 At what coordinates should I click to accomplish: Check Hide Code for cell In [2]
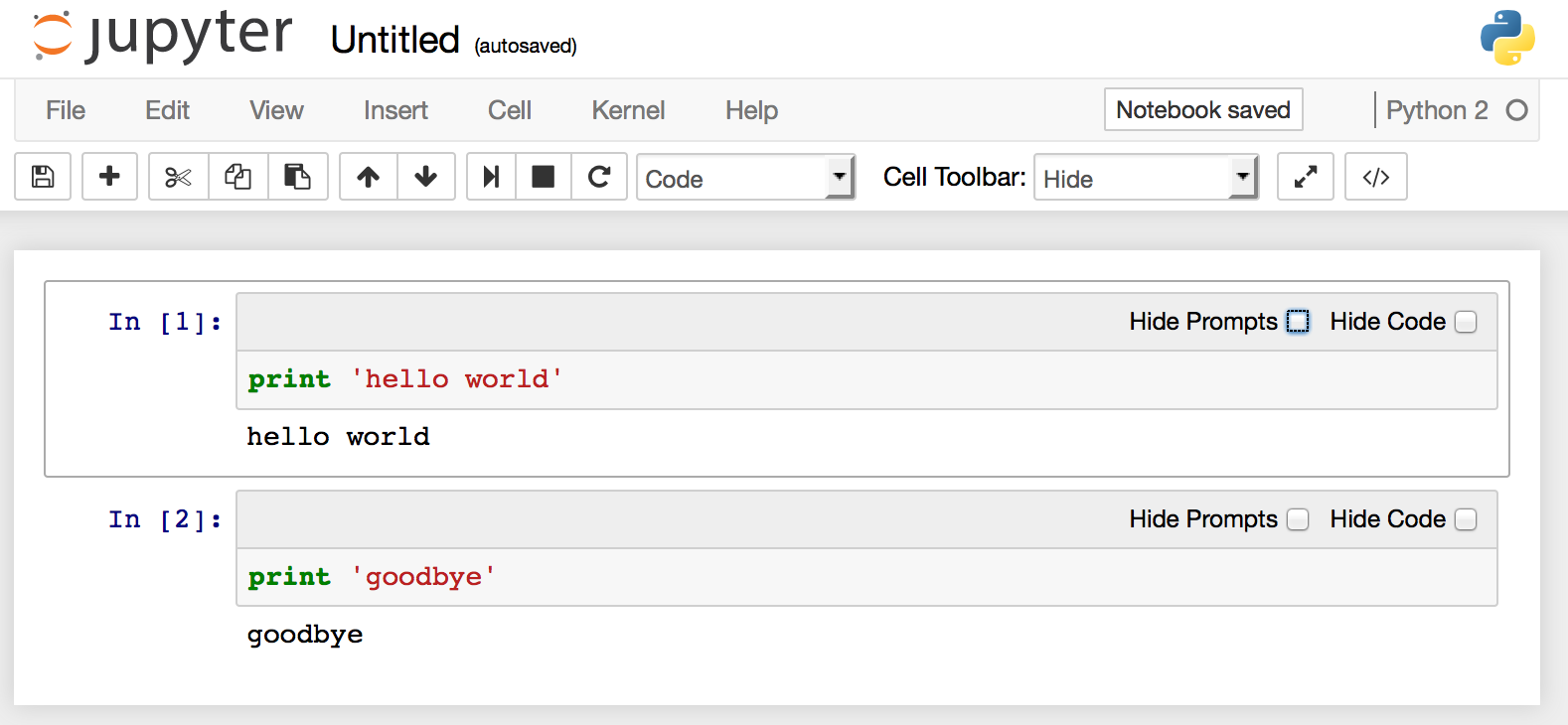click(x=1466, y=519)
